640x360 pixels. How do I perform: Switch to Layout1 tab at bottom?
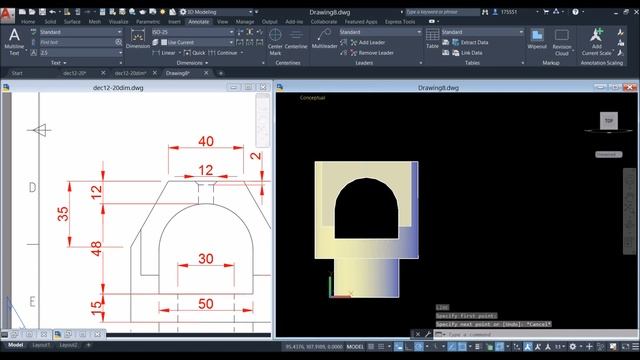pyautogui.click(x=41, y=345)
